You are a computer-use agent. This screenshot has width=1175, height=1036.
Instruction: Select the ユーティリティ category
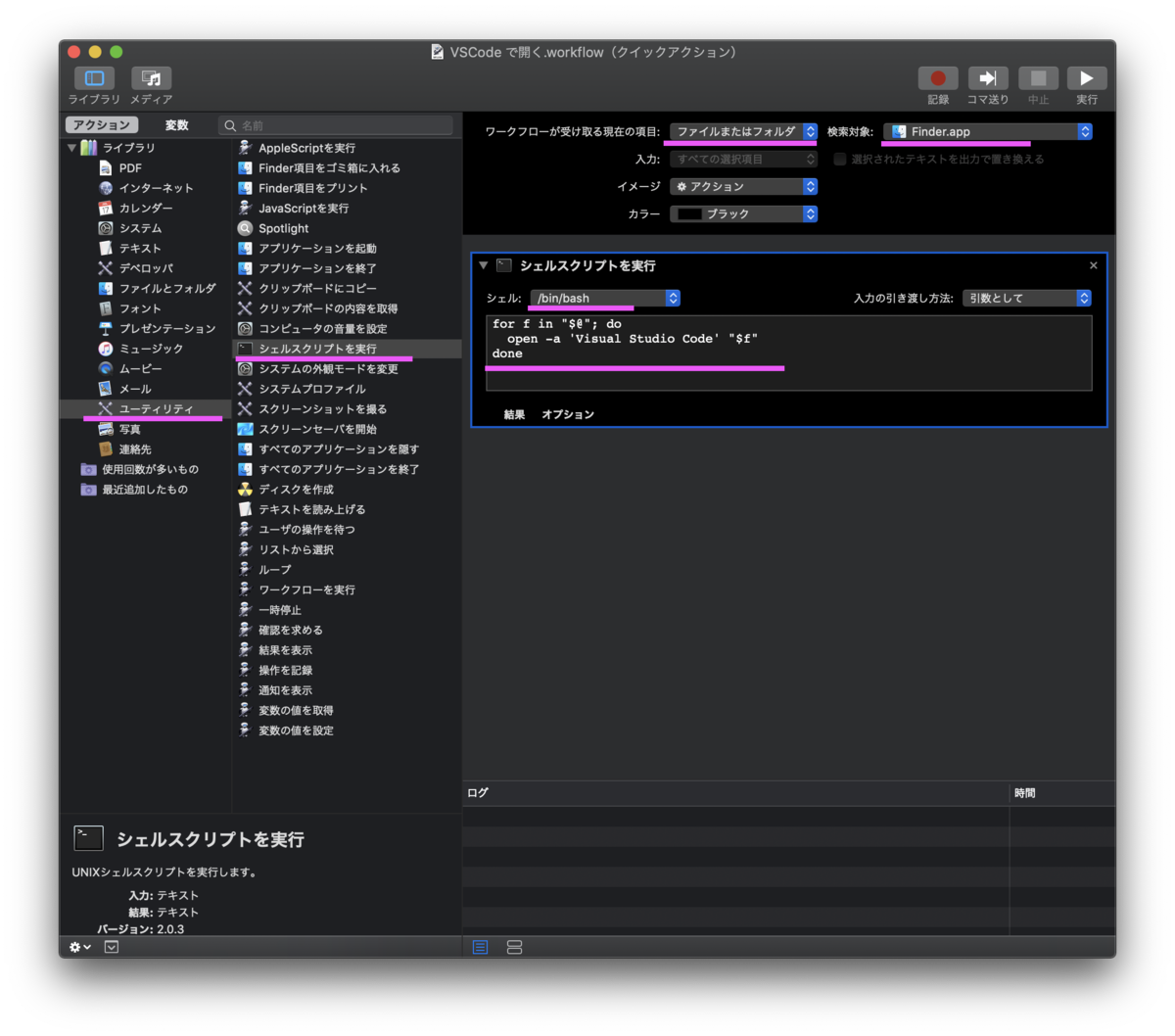tap(145, 409)
